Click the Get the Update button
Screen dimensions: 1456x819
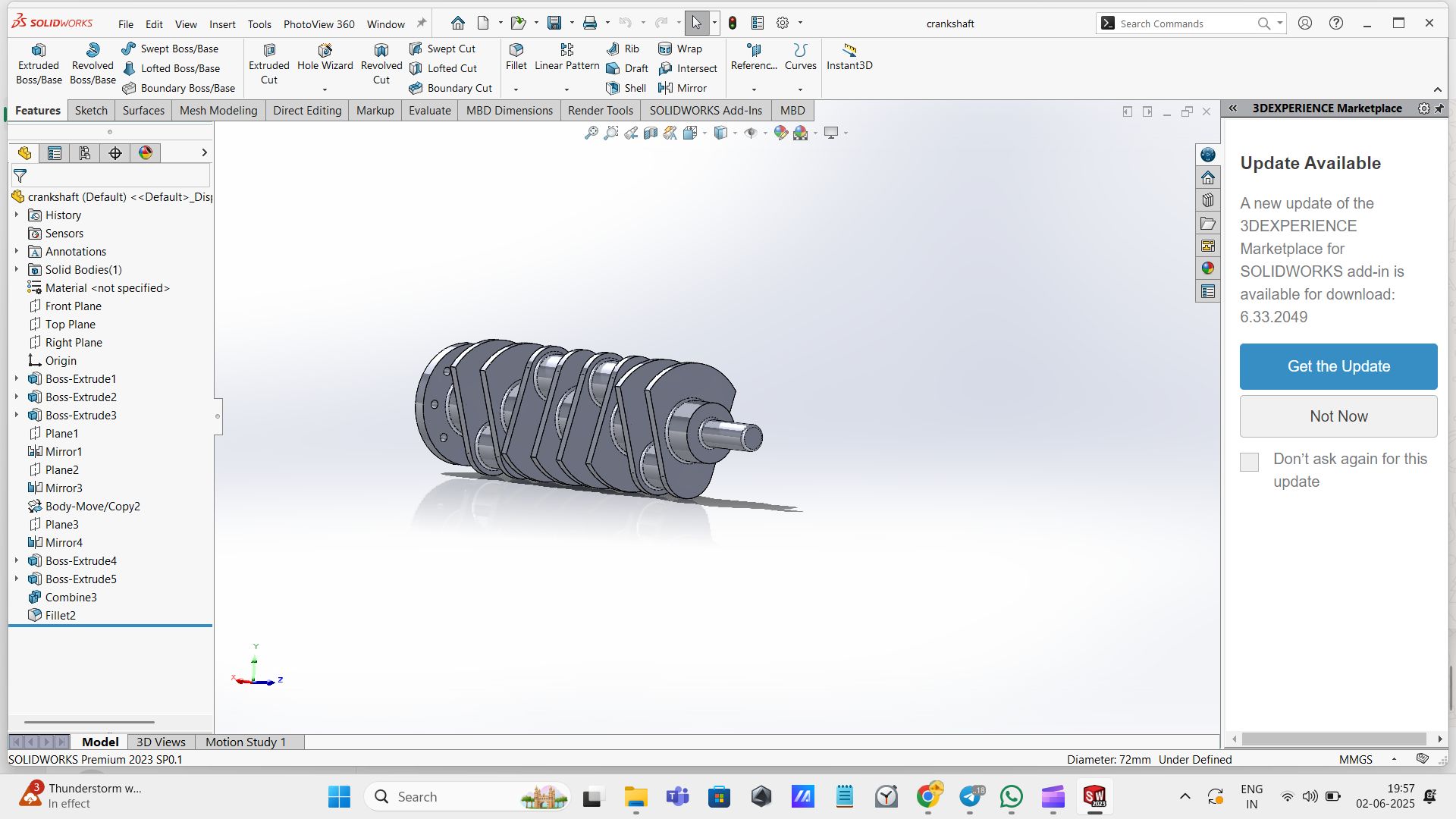[1338, 366]
